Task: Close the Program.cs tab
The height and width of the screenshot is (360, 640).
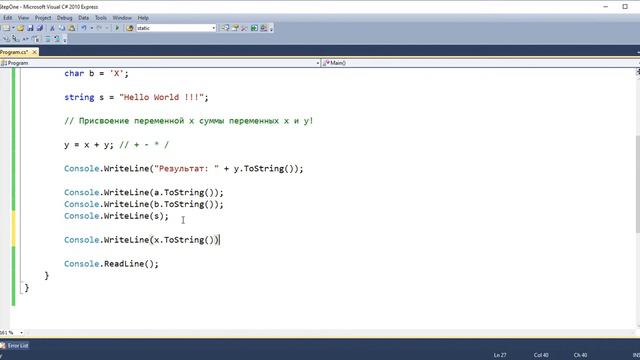Action: (35, 52)
